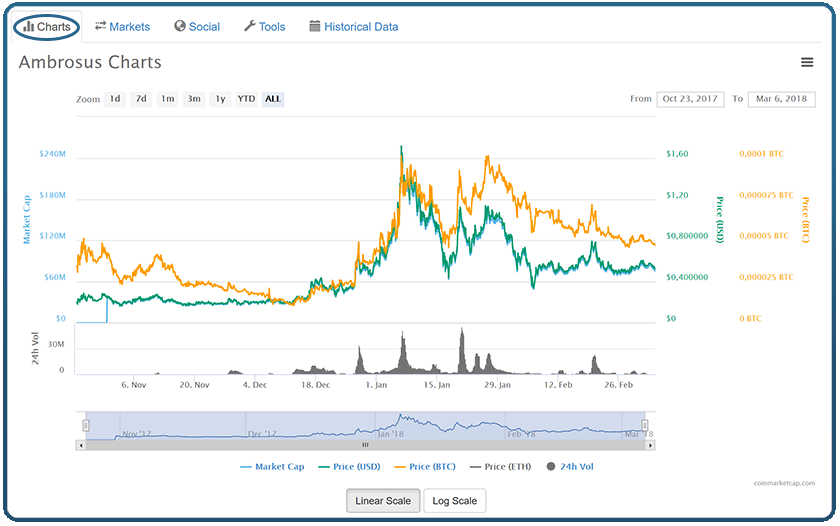Toggle 24h Vol series in legend

point(570,467)
